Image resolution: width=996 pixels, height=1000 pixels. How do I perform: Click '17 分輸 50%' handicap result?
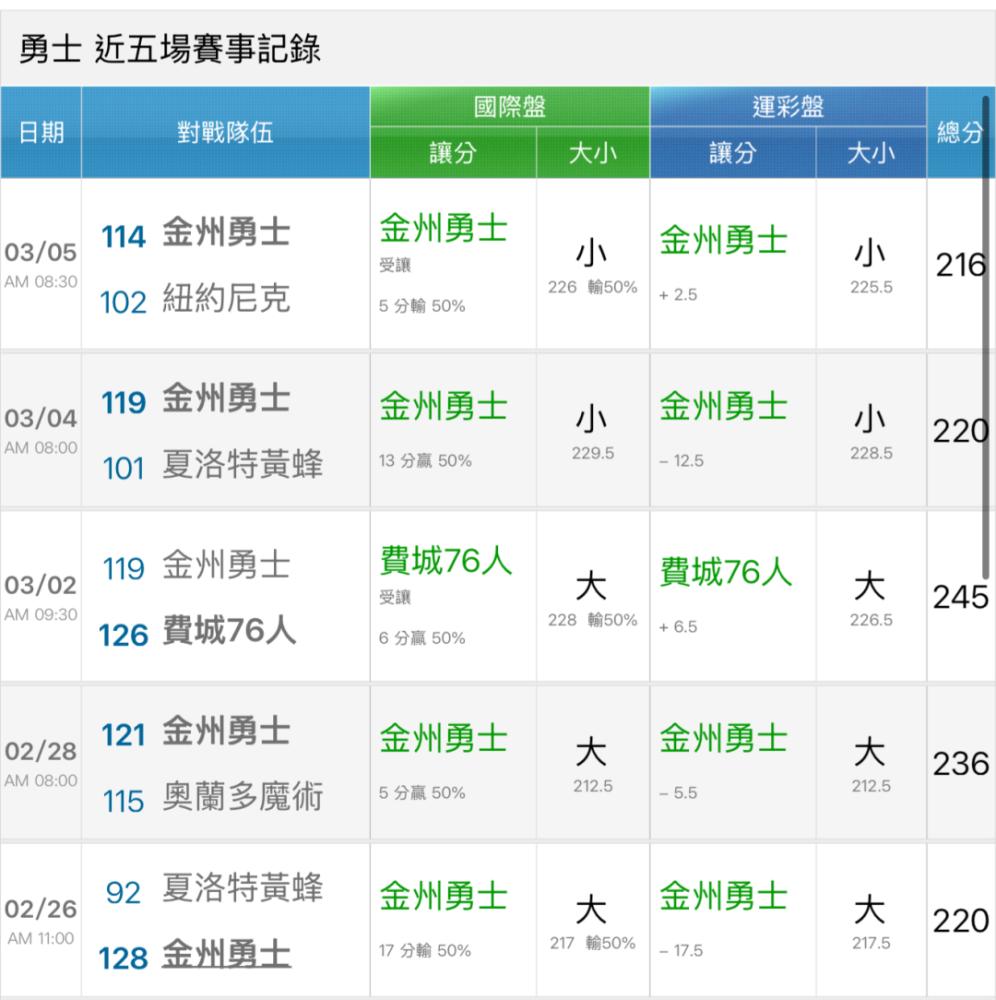[425, 951]
